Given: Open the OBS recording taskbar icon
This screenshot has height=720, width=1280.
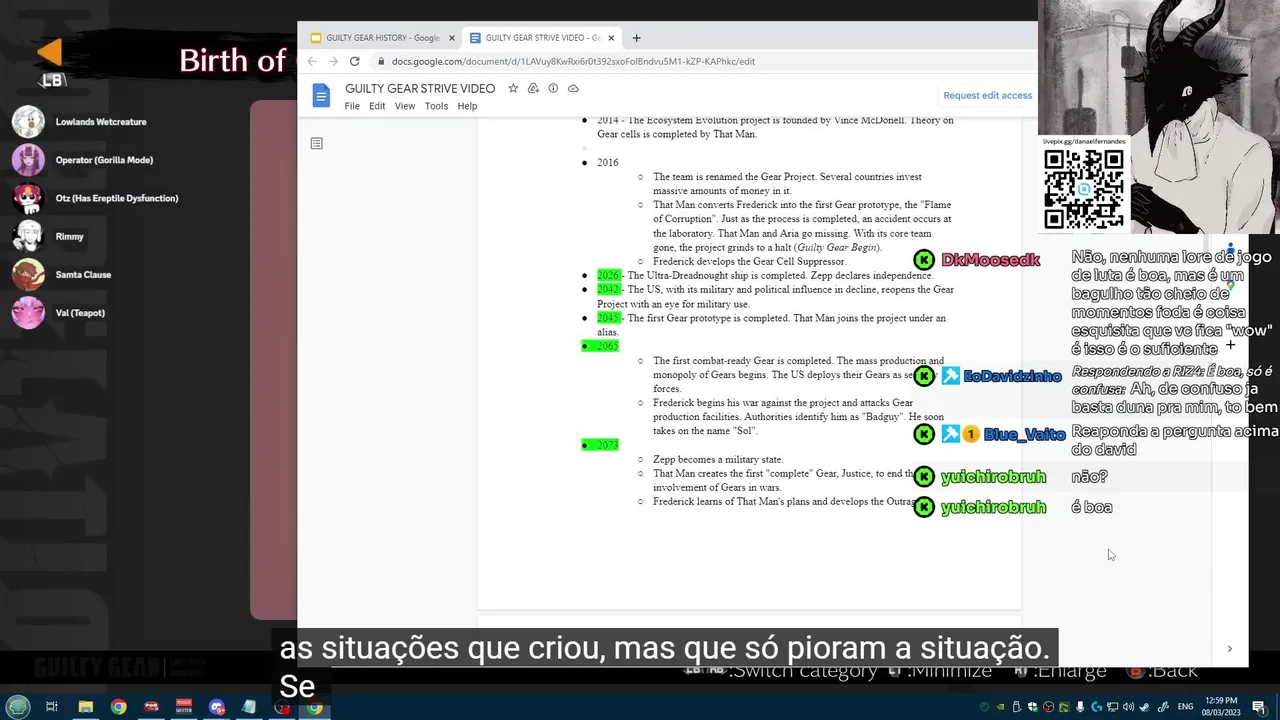Looking at the screenshot, I should [x=282, y=707].
